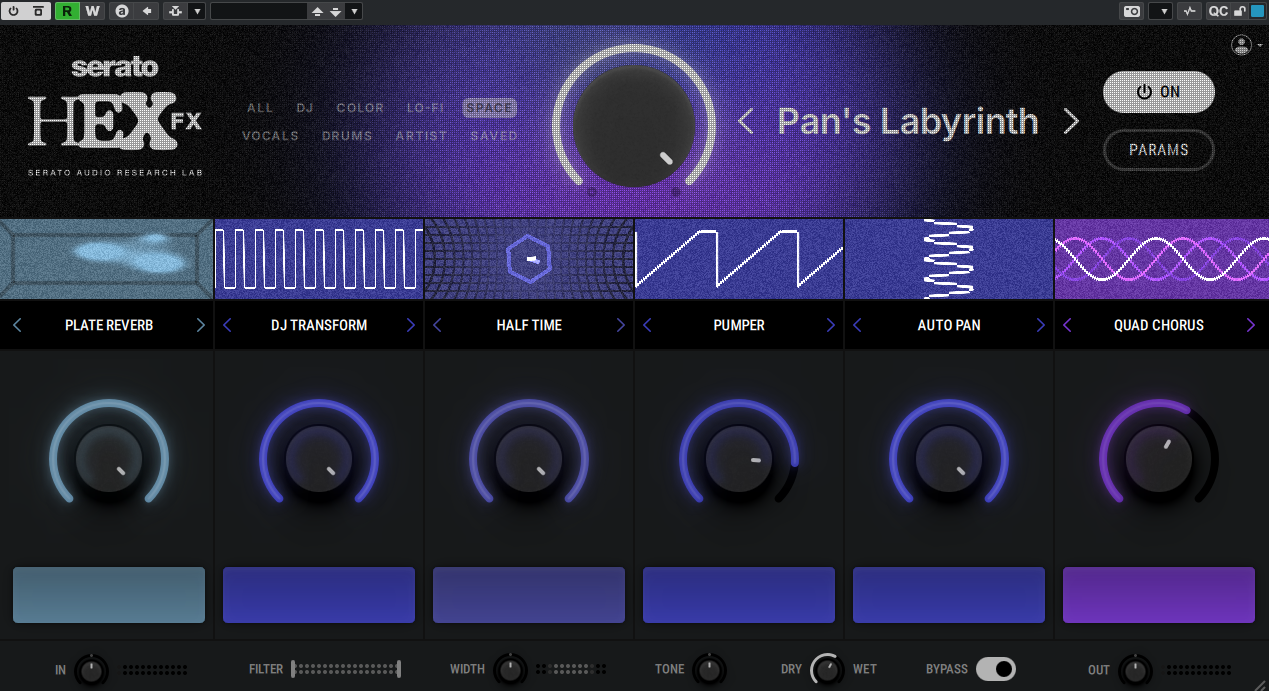Click the DJ Transform square wave thumbnail
The height and width of the screenshot is (691, 1269).
[319, 259]
